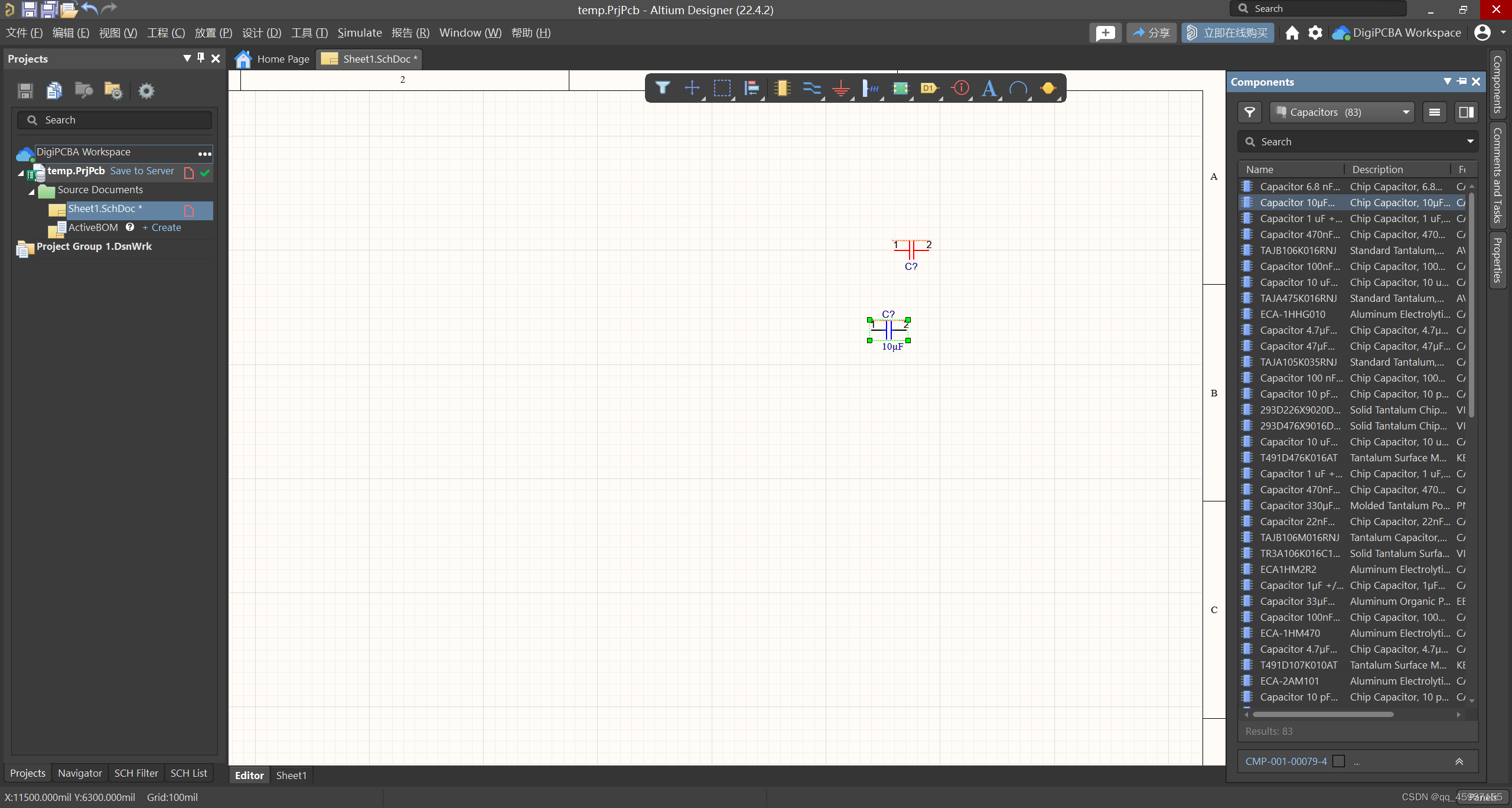
Task: Expand the Components search dropdown arrow
Action: [x=1469, y=142]
